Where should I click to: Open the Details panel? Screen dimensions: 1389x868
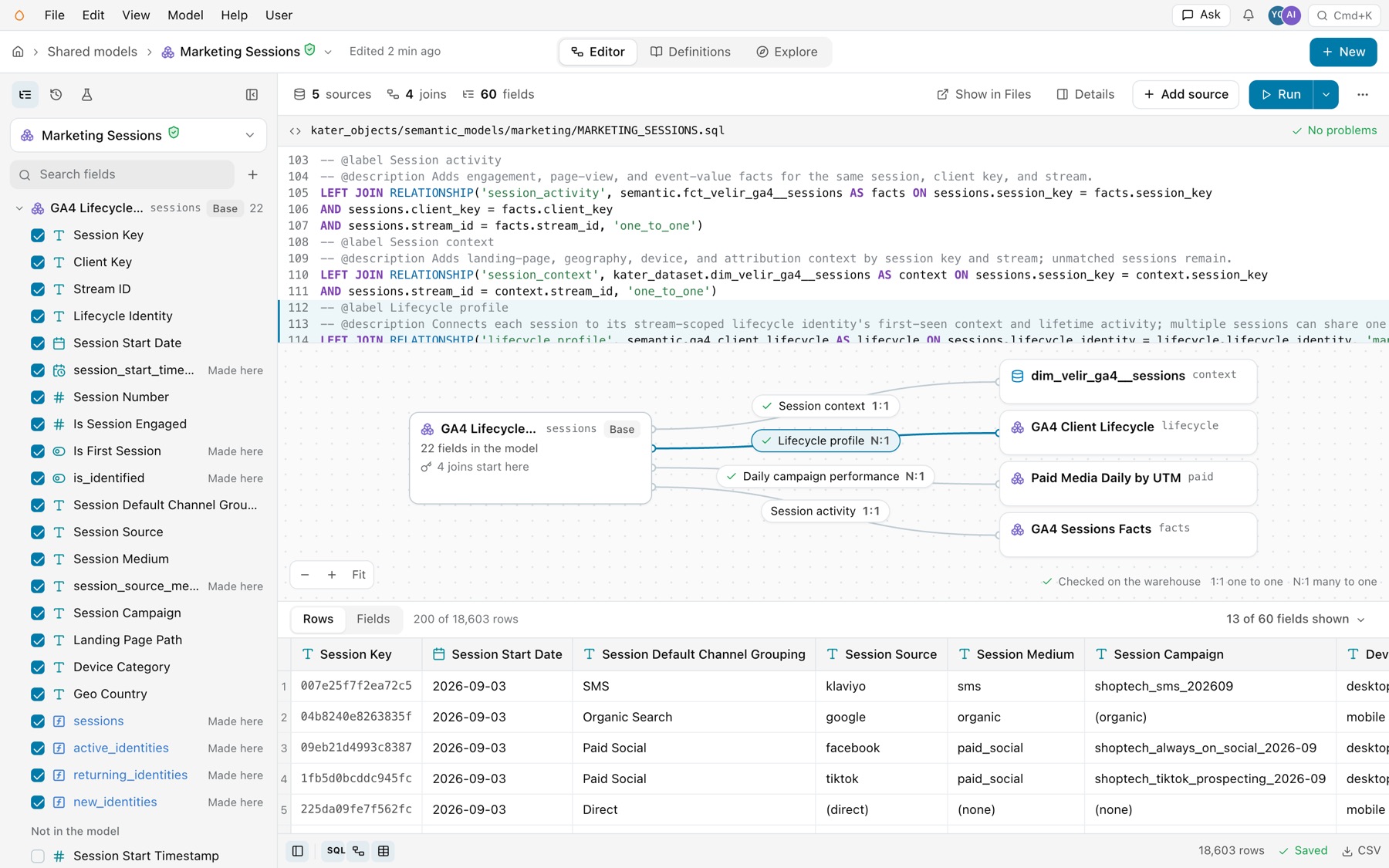pyautogui.click(x=1086, y=94)
